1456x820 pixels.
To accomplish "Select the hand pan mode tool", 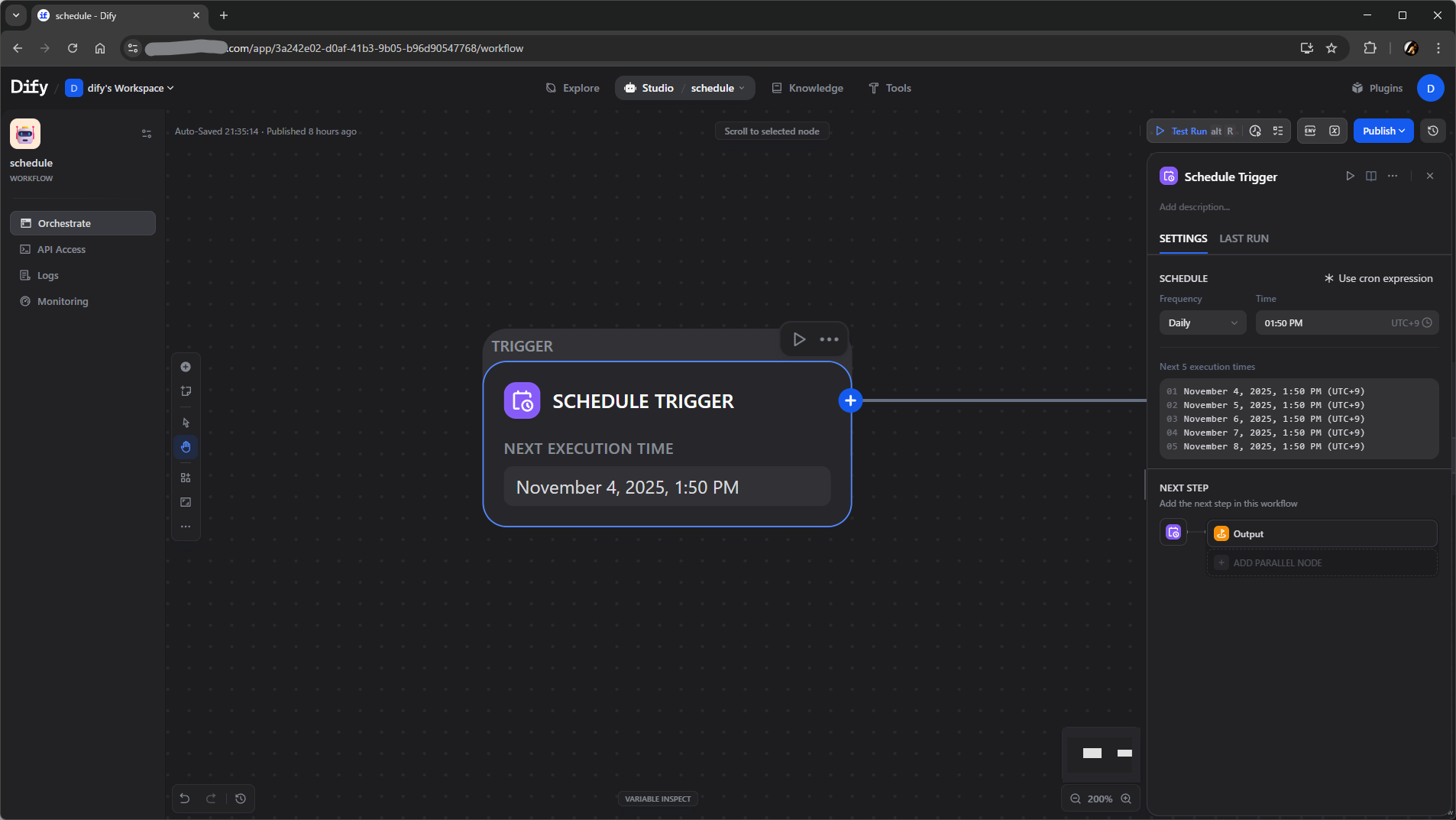I will (186, 447).
